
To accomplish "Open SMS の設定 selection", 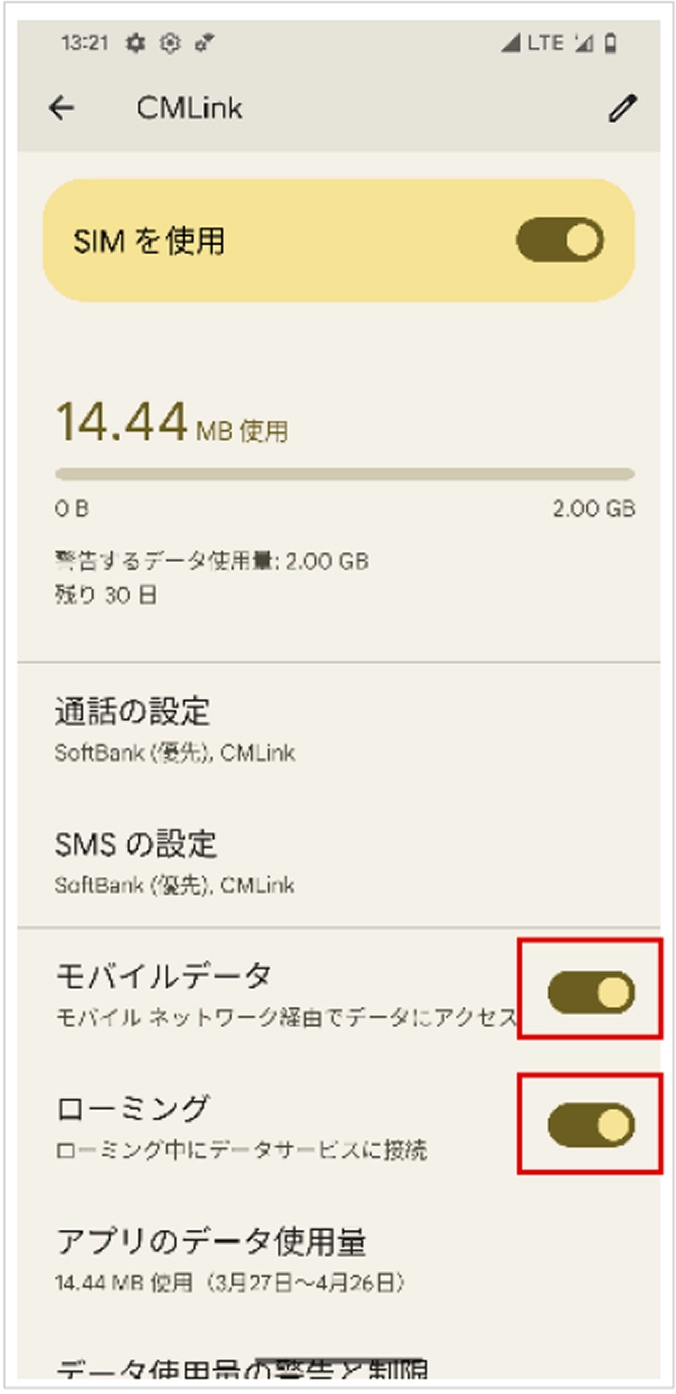I will [x=200, y=855].
